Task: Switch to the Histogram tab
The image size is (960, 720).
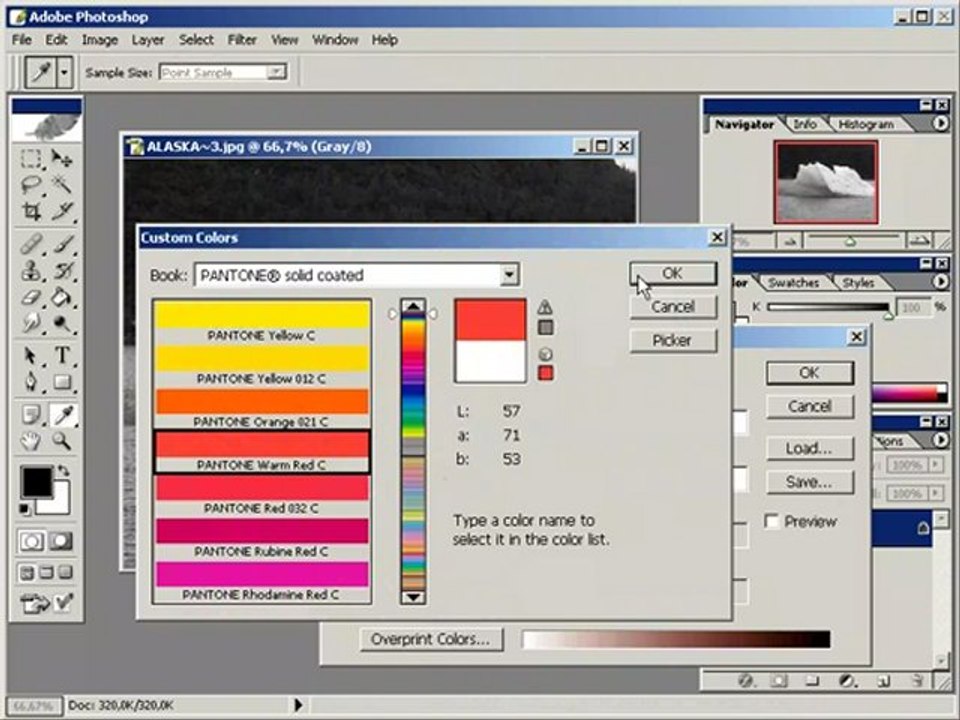Action: 866,124
